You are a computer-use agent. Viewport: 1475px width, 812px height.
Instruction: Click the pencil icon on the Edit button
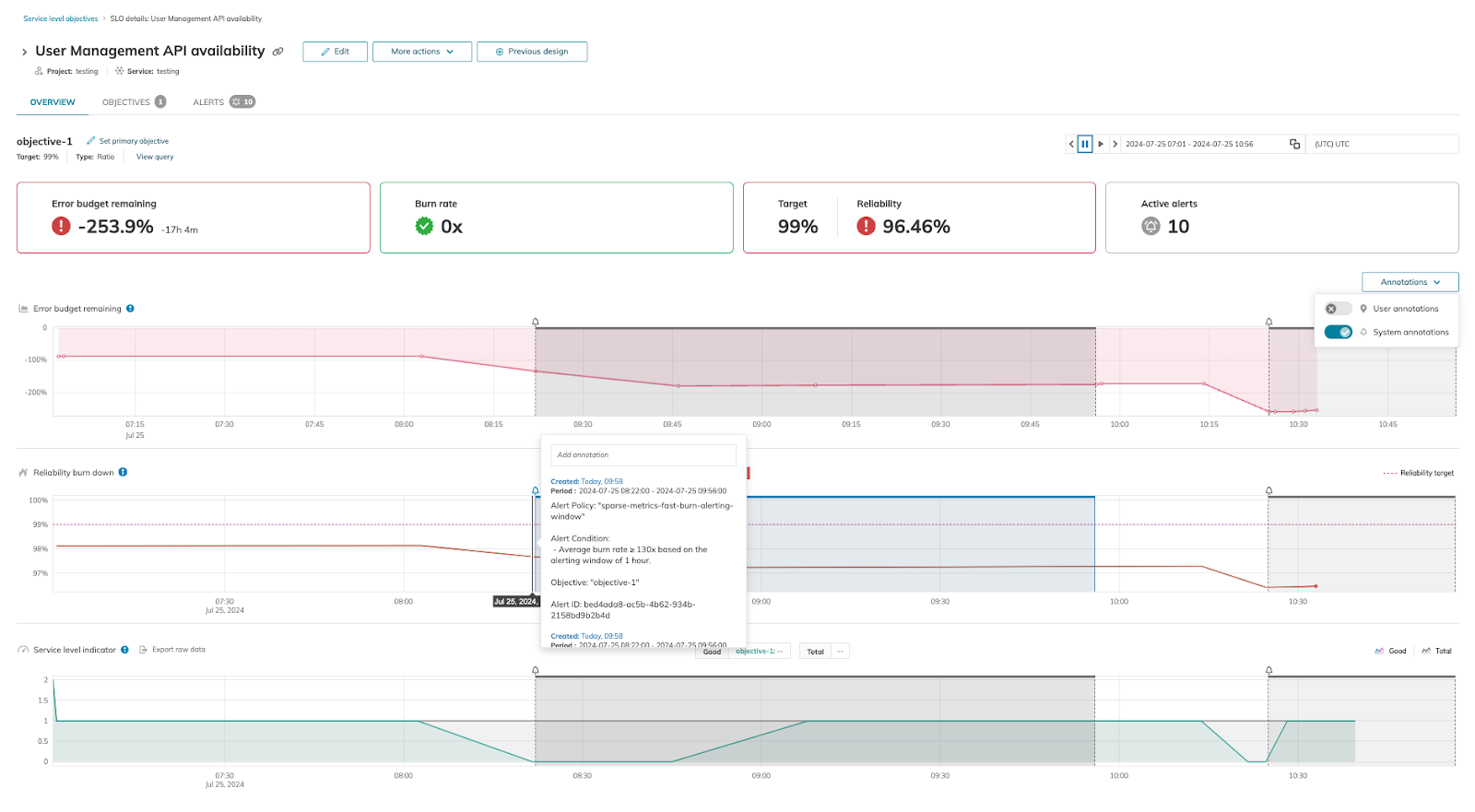325,52
